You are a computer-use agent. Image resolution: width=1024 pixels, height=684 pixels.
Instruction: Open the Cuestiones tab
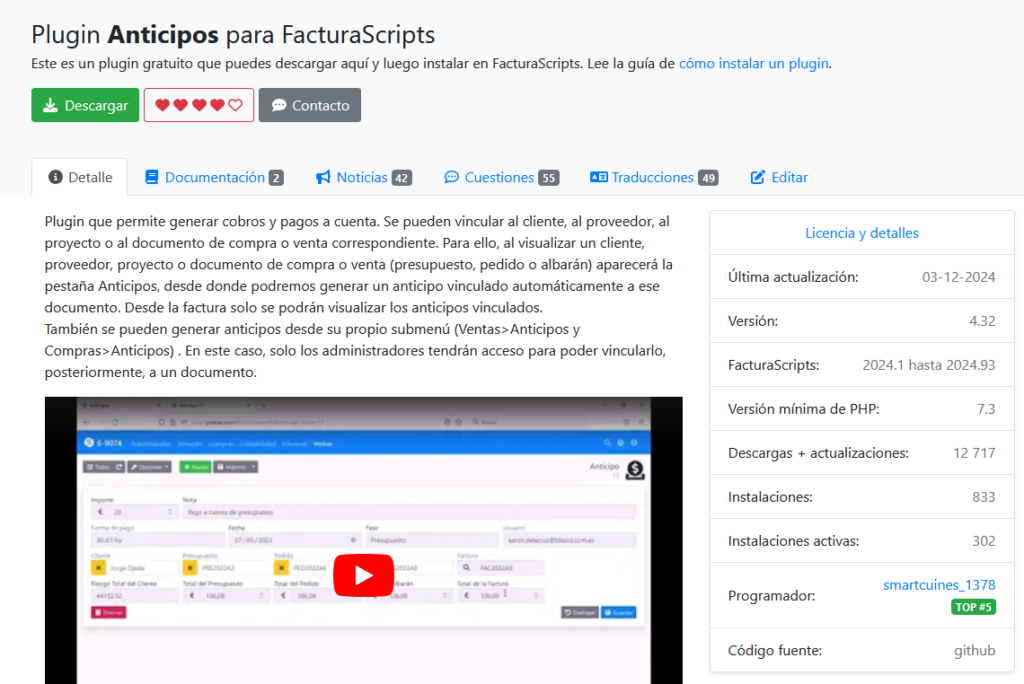501,177
